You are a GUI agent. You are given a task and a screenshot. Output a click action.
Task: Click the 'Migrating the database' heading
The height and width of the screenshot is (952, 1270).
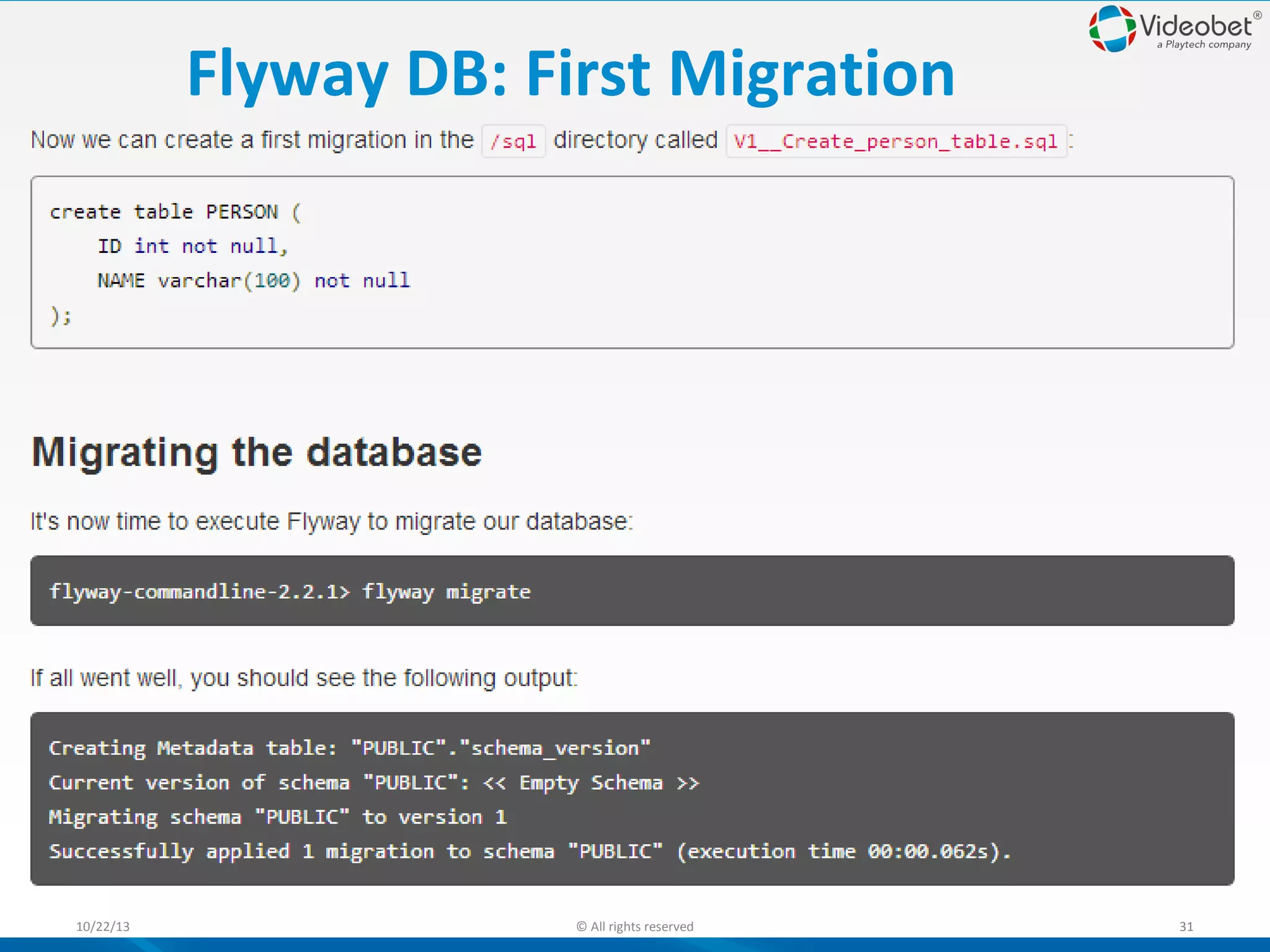click(x=257, y=452)
